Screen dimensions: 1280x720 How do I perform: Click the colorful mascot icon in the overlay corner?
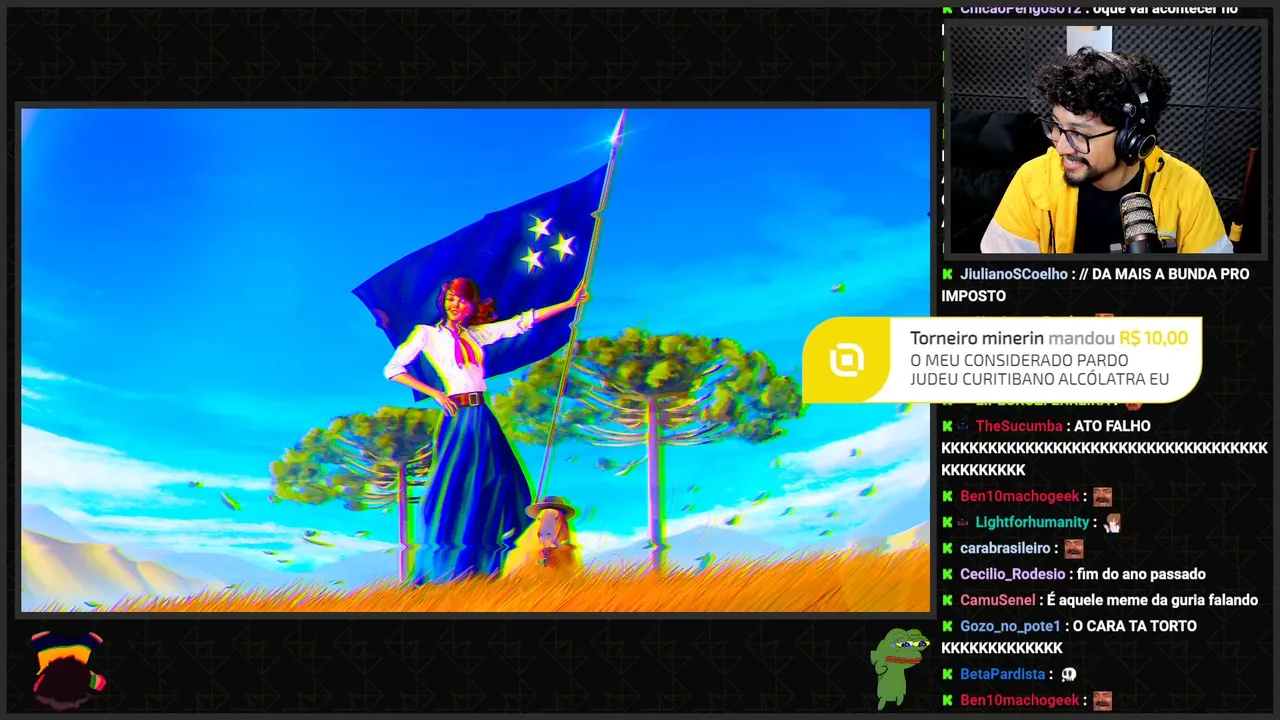point(67,668)
